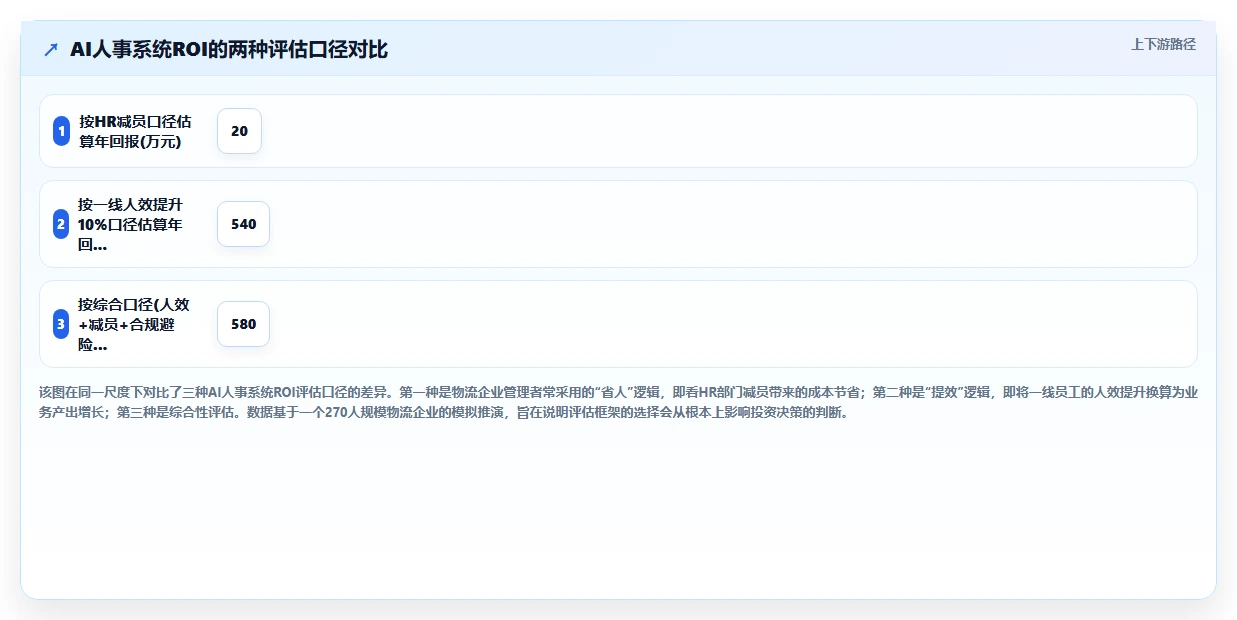Click the value box showing 580
This screenshot has height=620, width=1237.
tap(243, 324)
